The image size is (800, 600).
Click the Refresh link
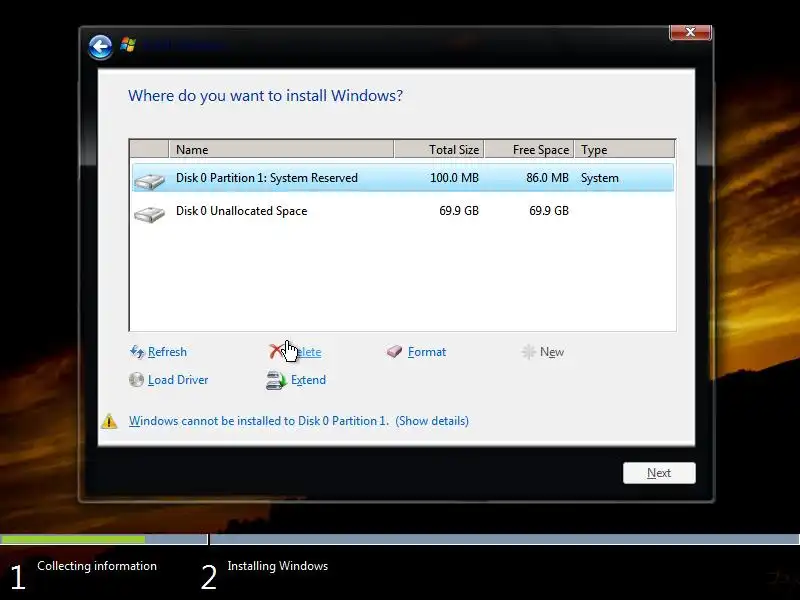tap(167, 352)
